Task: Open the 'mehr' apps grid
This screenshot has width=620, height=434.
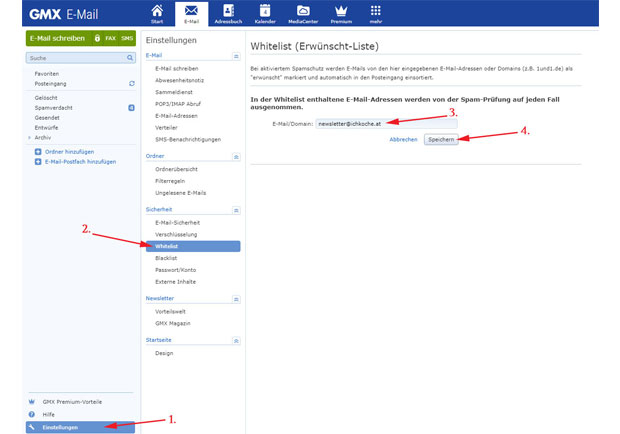Action: pos(375,13)
